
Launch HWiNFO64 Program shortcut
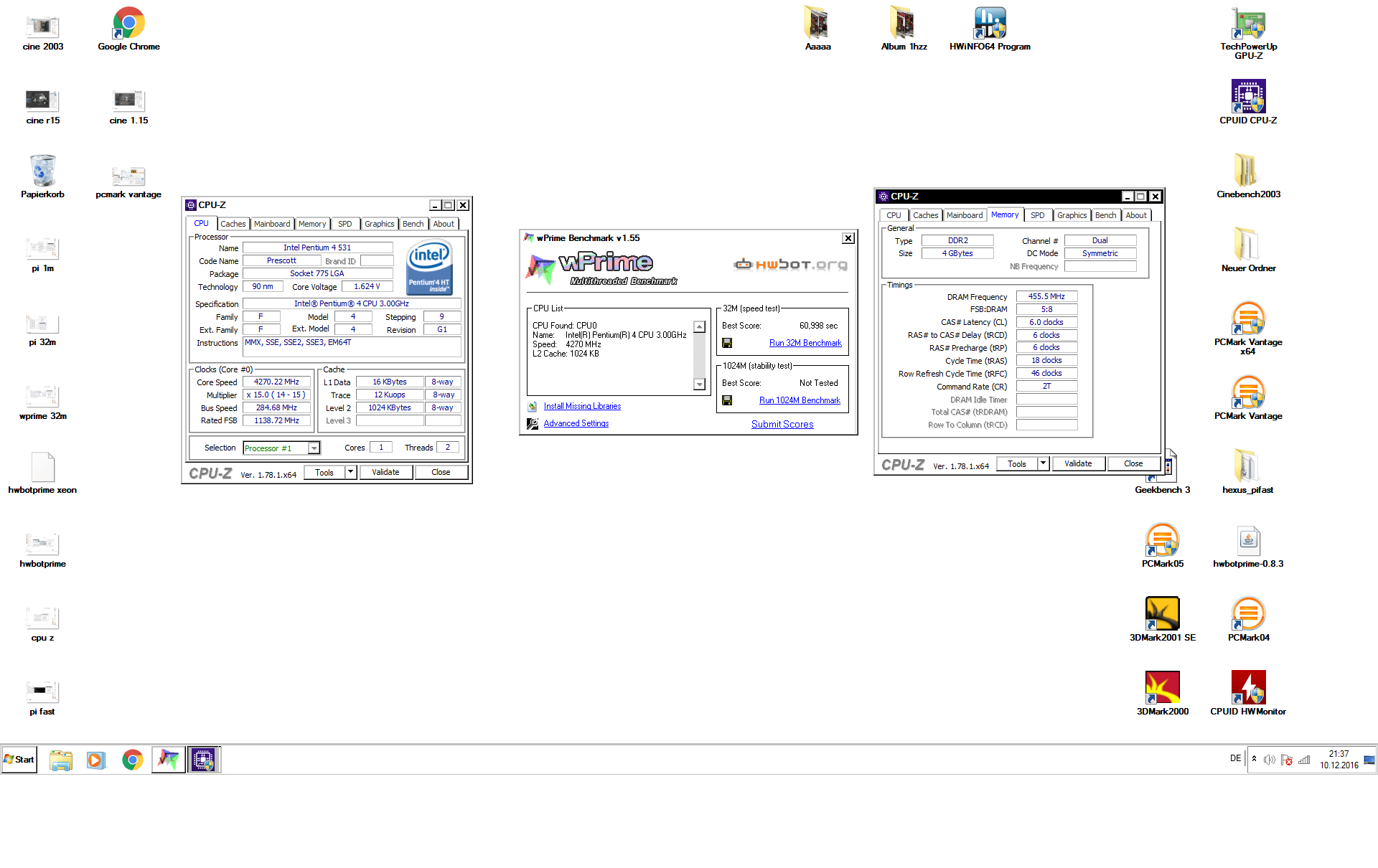coord(990,30)
